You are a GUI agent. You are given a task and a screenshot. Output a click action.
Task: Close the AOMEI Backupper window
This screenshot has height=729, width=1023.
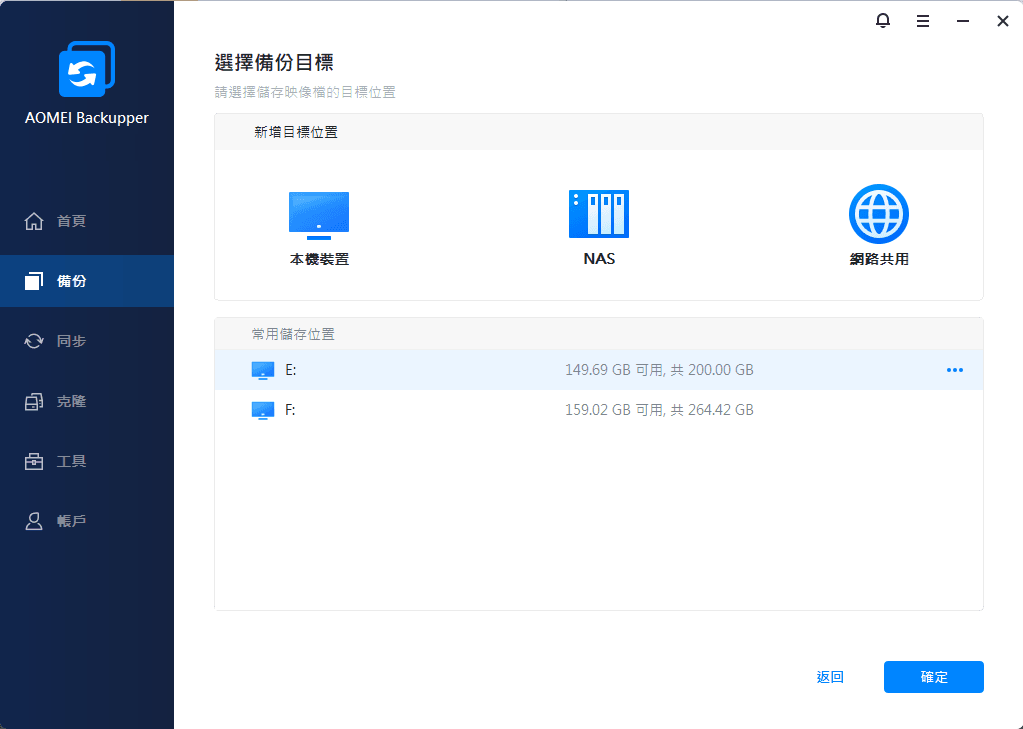point(1003,22)
